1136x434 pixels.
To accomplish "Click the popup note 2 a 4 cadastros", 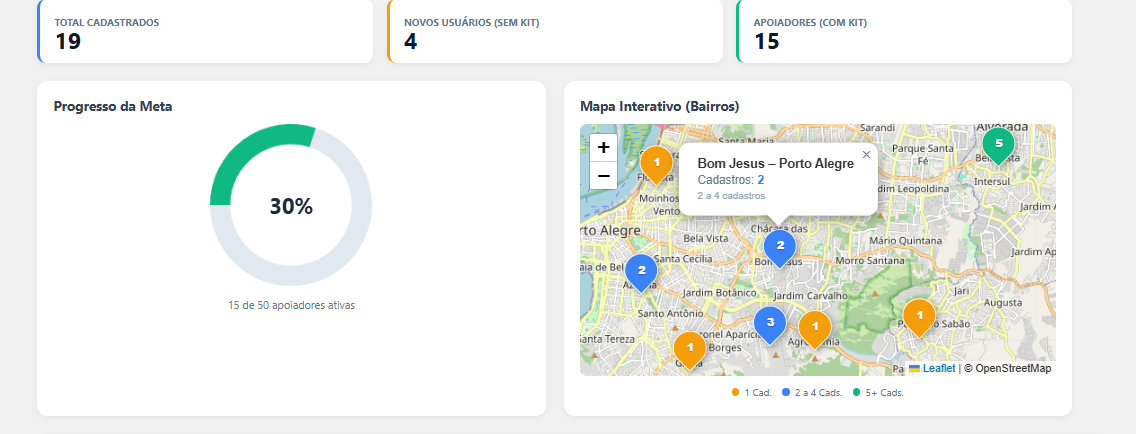I will click(731, 196).
